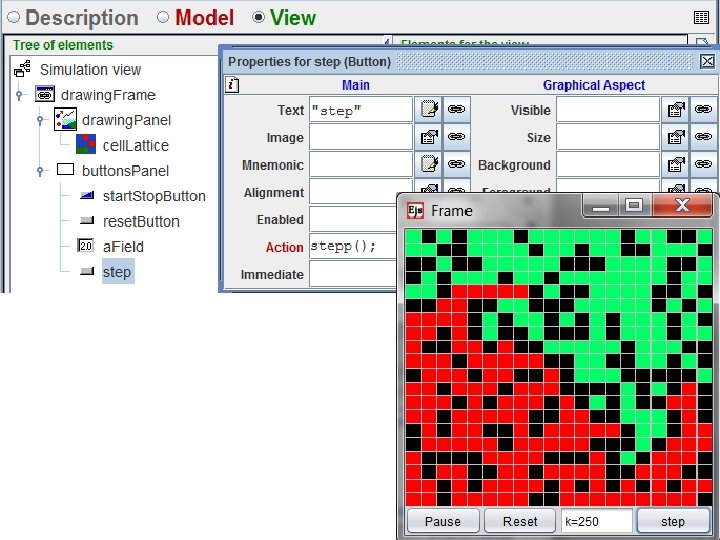This screenshot has height=540, width=720.
Task: Open the editor icon for Background property
Action: (x=675, y=164)
